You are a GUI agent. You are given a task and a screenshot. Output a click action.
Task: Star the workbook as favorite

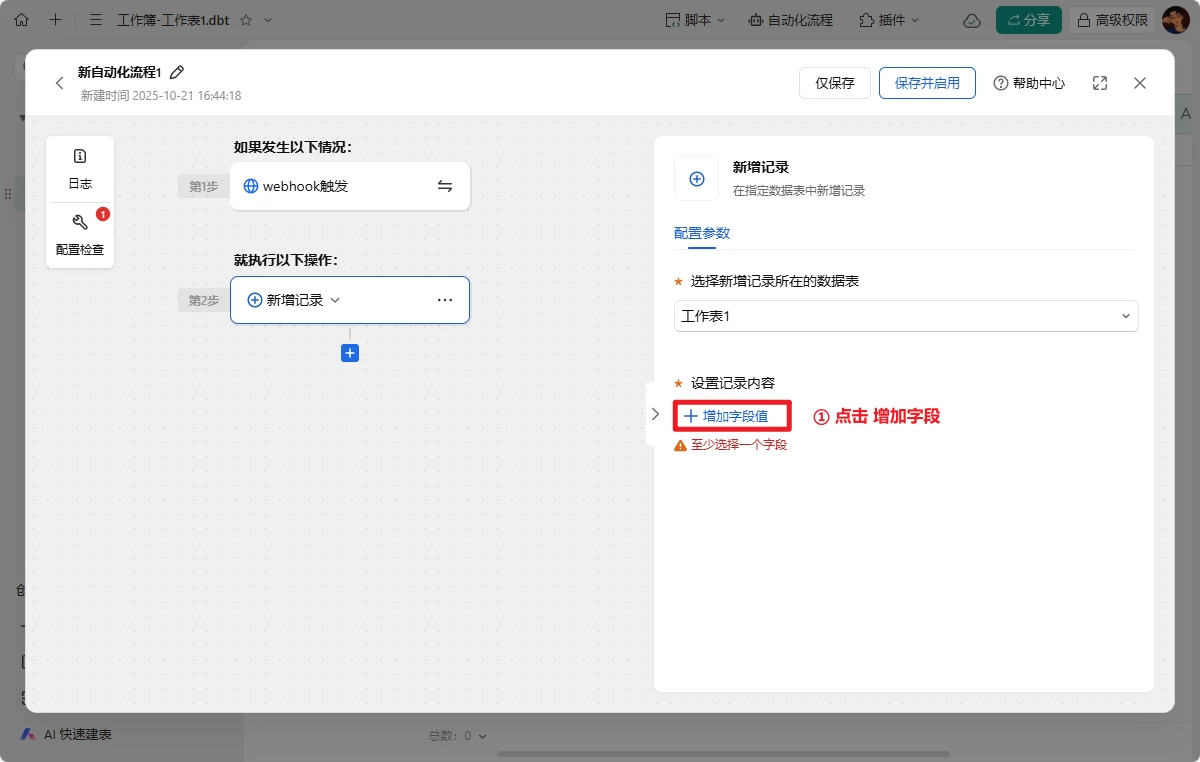pos(246,20)
